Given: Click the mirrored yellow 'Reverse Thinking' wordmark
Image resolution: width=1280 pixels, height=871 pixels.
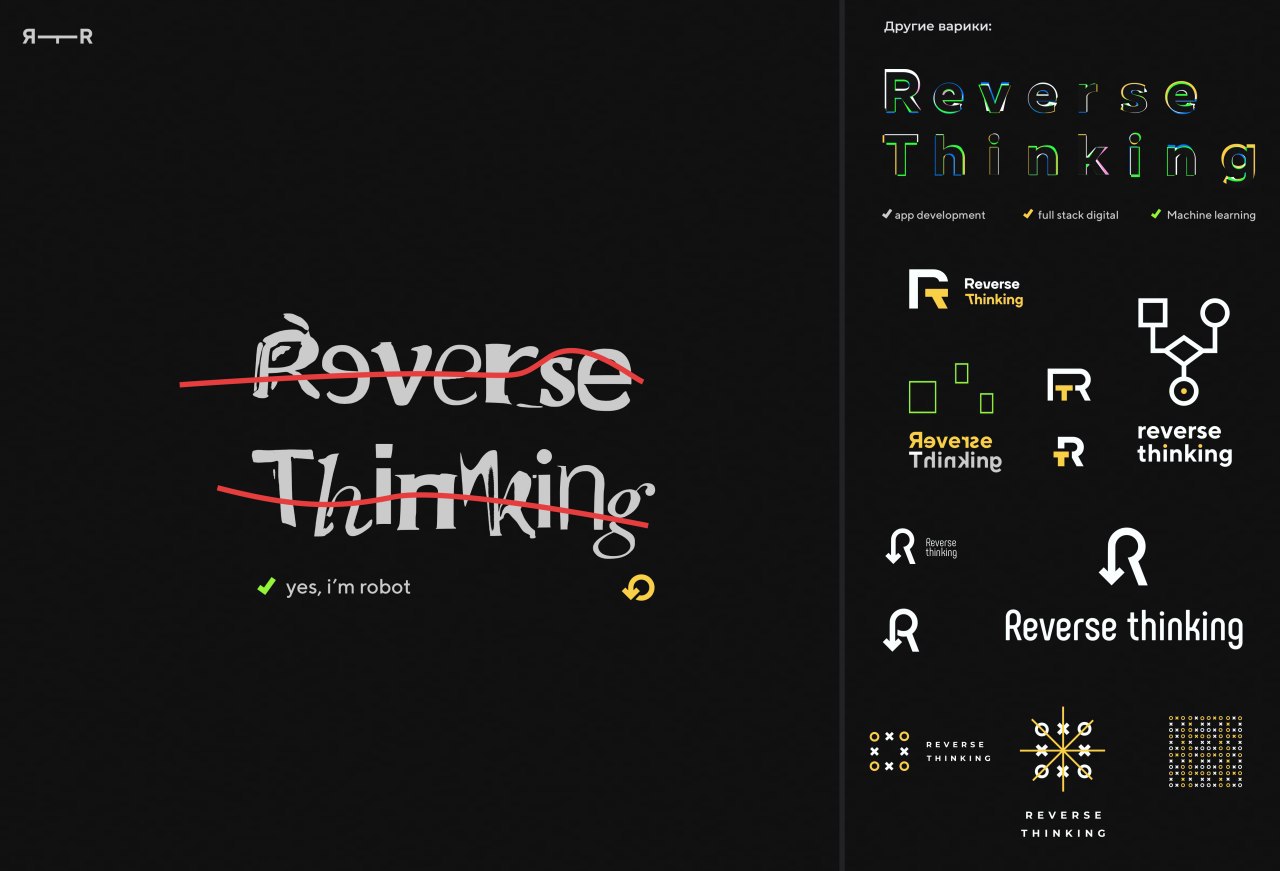Looking at the screenshot, I should coord(954,451).
